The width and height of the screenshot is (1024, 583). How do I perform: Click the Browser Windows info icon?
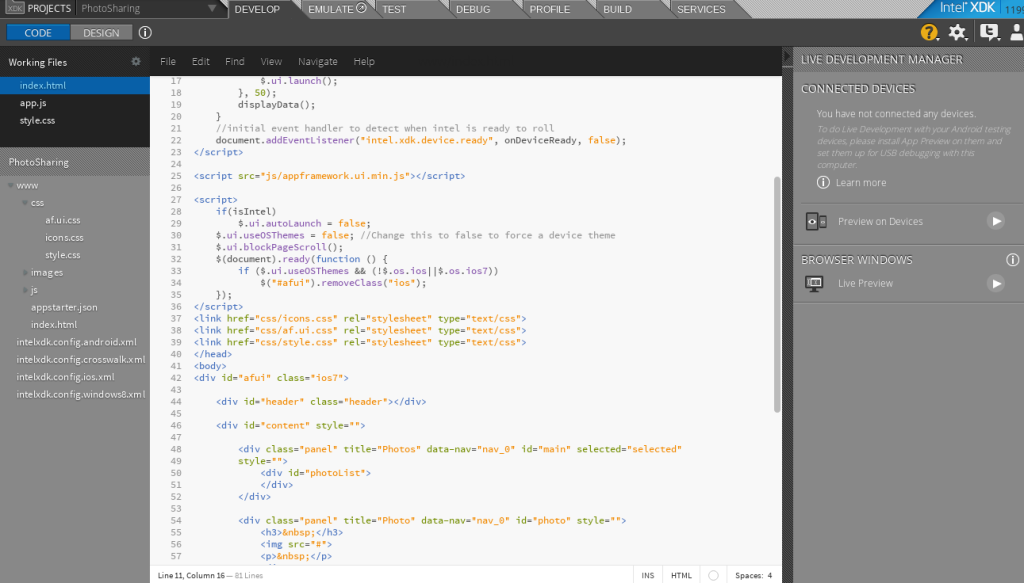click(x=1012, y=260)
